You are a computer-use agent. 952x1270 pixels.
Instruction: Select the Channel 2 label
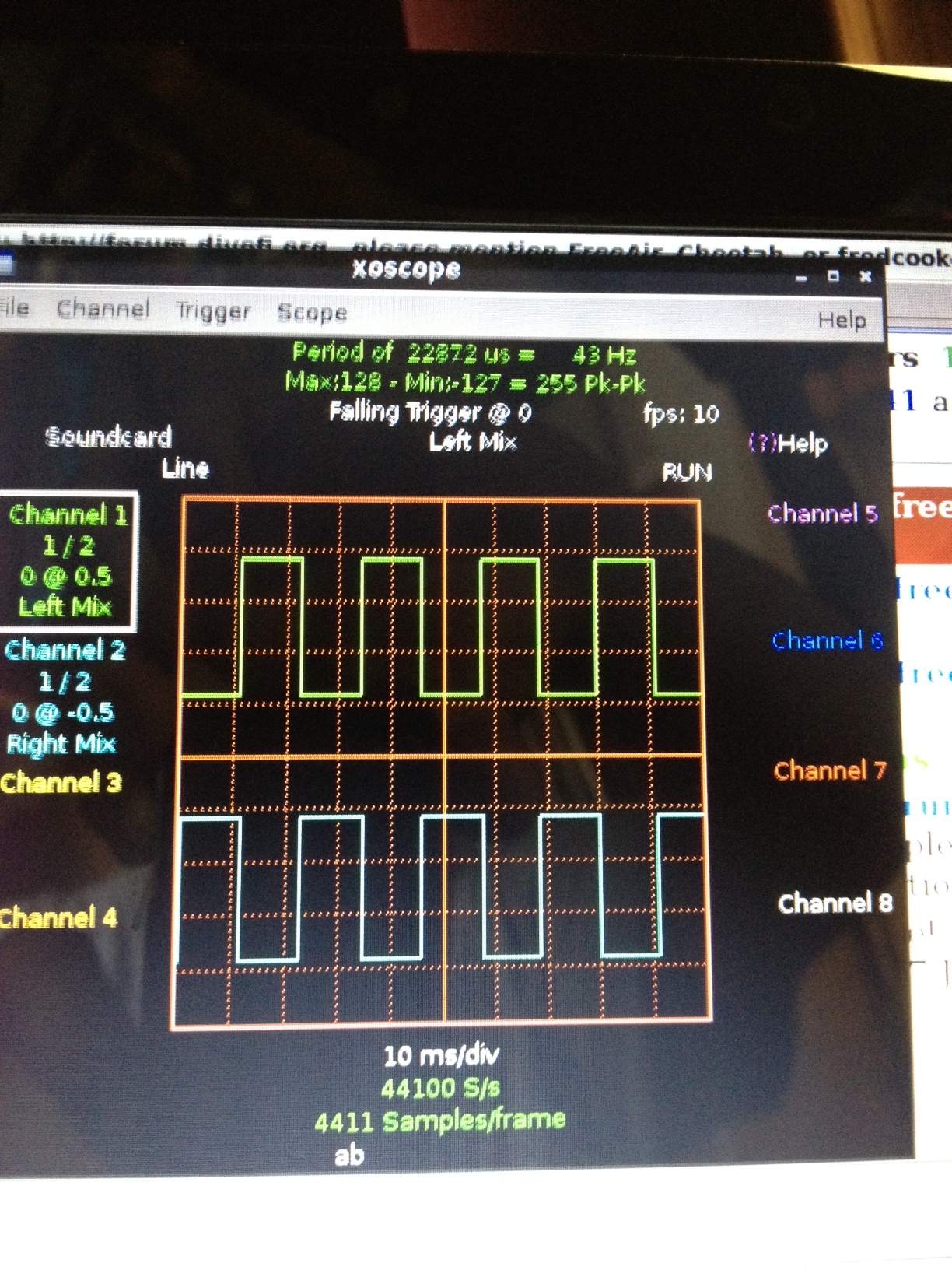65,651
